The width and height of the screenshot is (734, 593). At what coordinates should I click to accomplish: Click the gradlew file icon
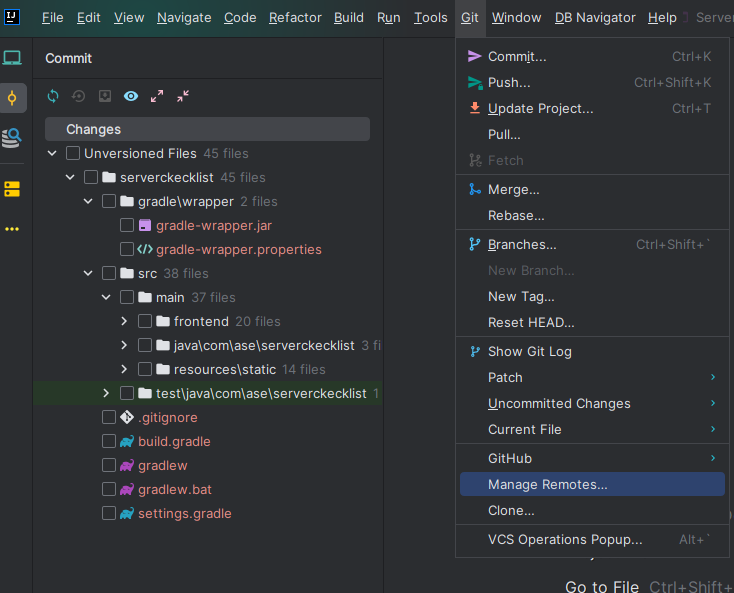(127, 465)
